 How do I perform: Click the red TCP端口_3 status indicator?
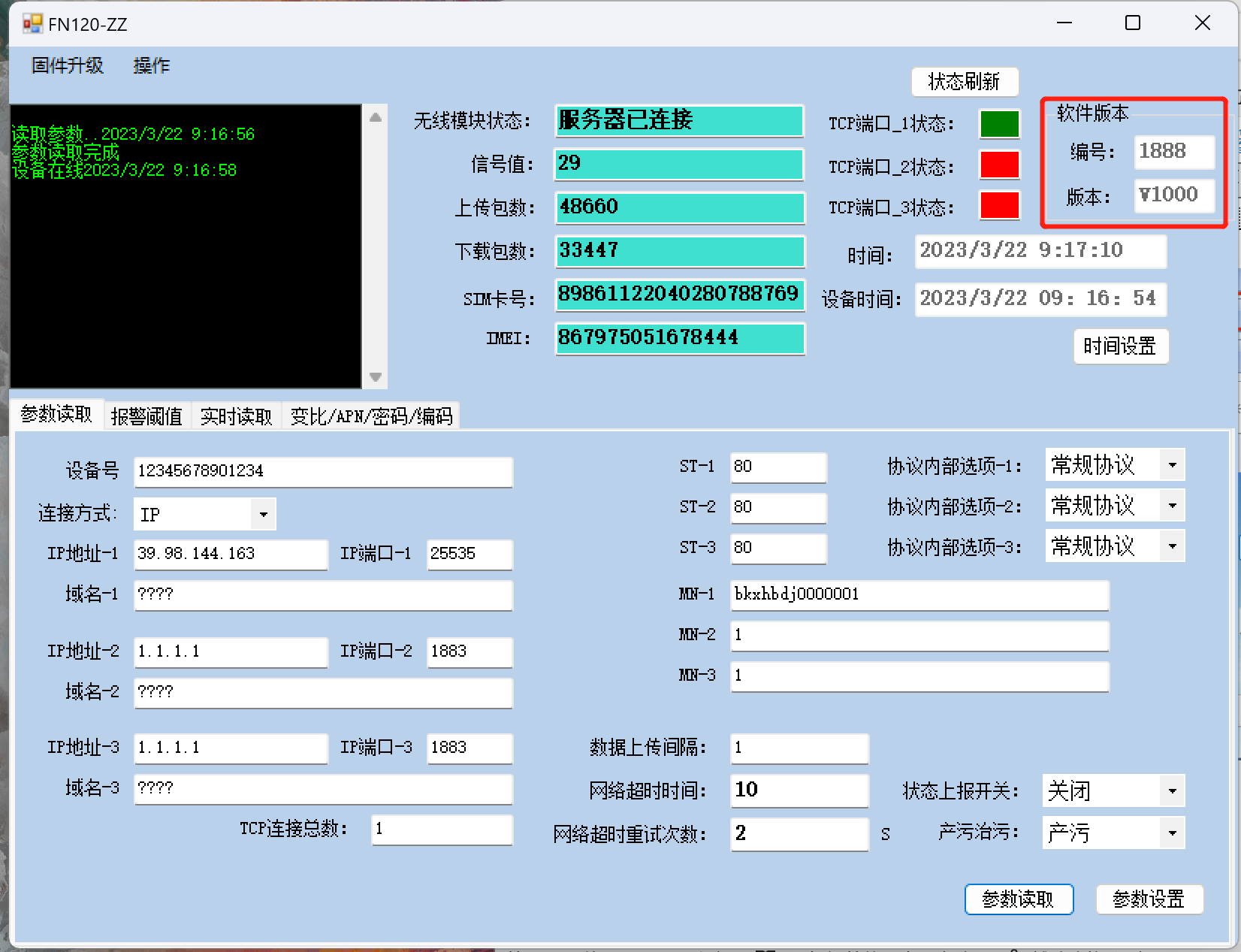click(999, 206)
